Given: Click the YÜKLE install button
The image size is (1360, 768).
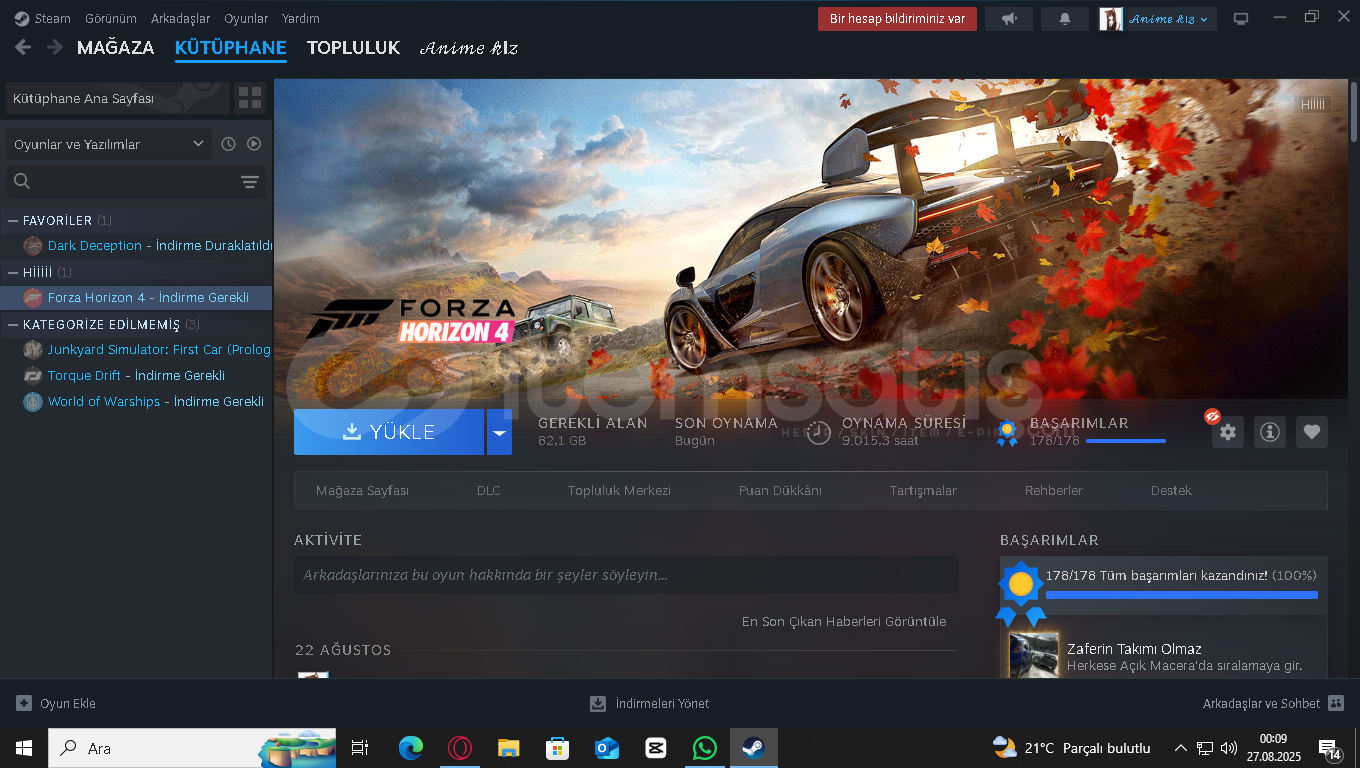Looking at the screenshot, I should [389, 432].
